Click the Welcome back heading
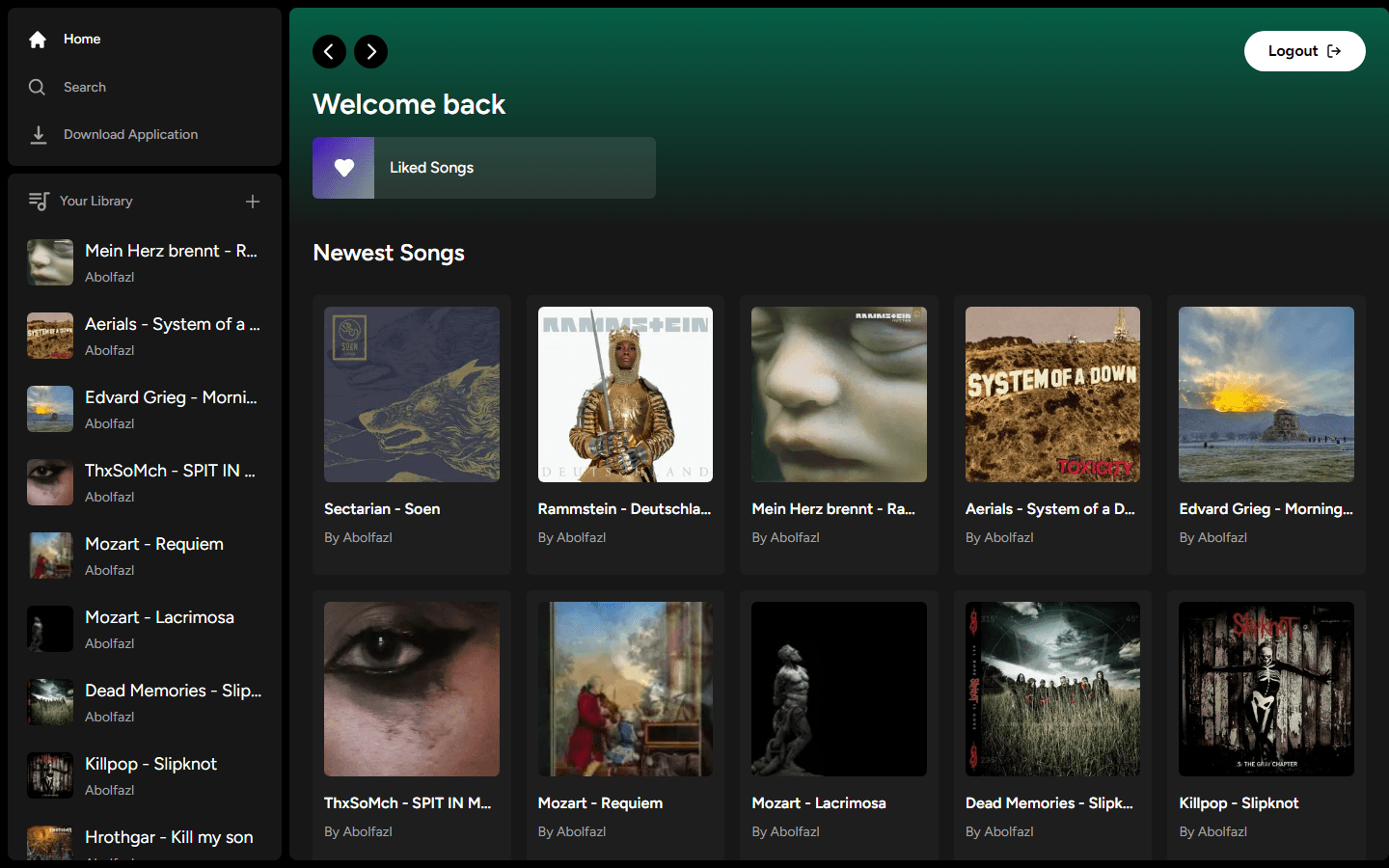This screenshot has width=1389, height=868. click(409, 104)
